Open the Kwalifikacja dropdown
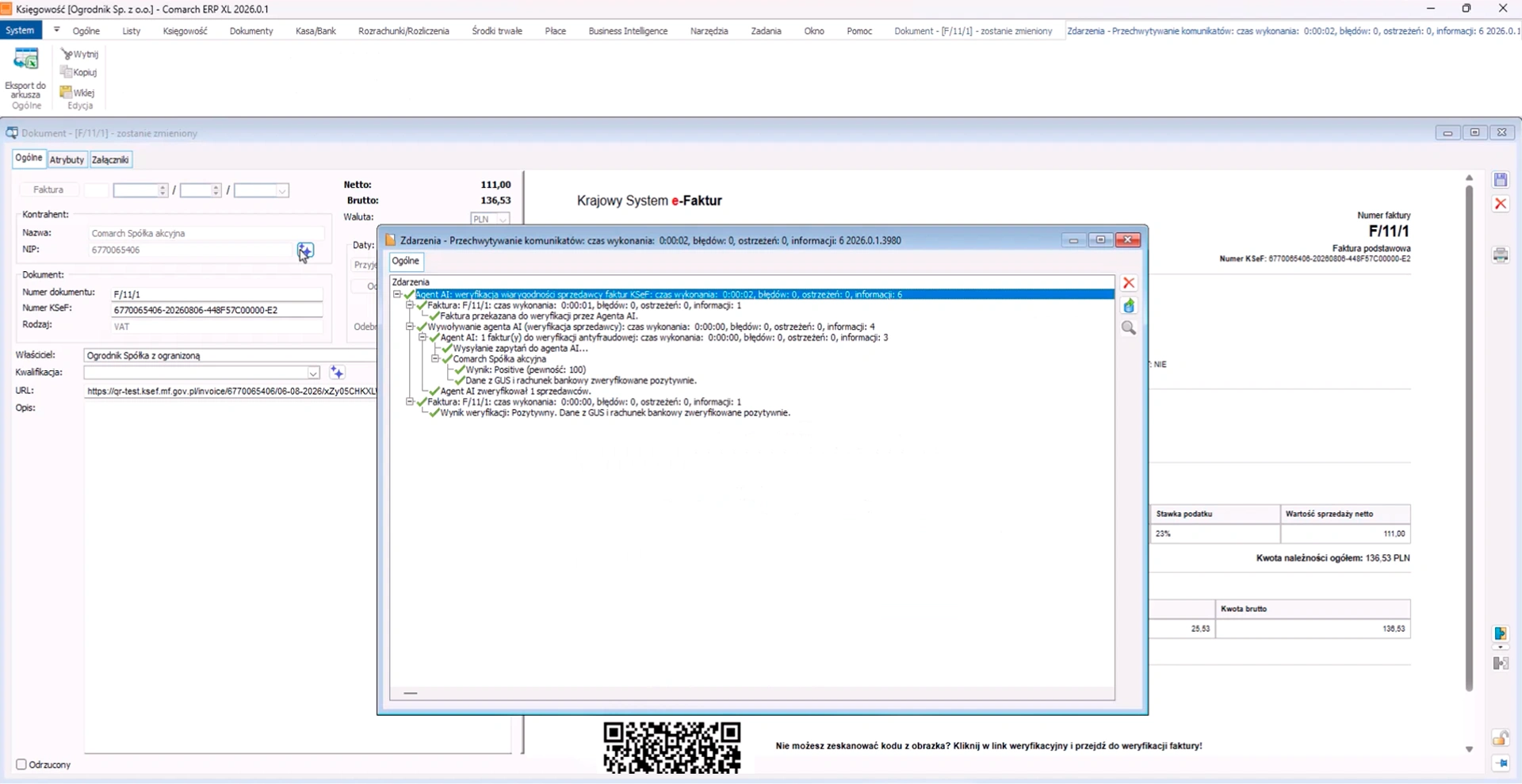 (313, 373)
